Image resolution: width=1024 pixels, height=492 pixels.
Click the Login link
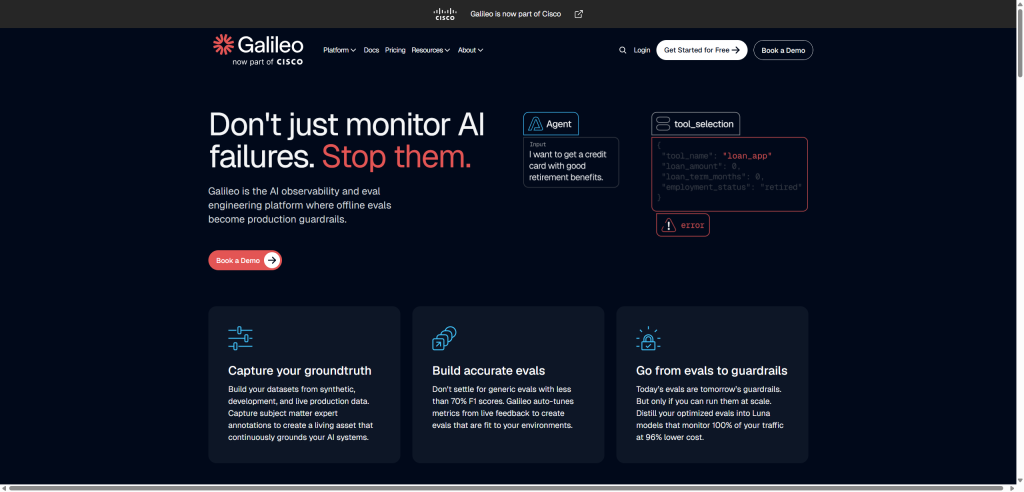click(x=641, y=50)
